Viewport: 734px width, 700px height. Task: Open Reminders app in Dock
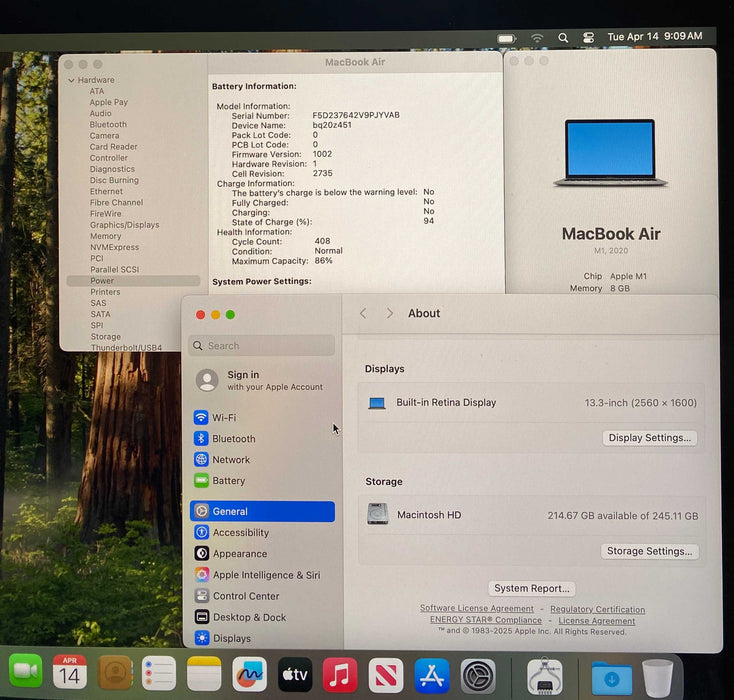tap(159, 673)
